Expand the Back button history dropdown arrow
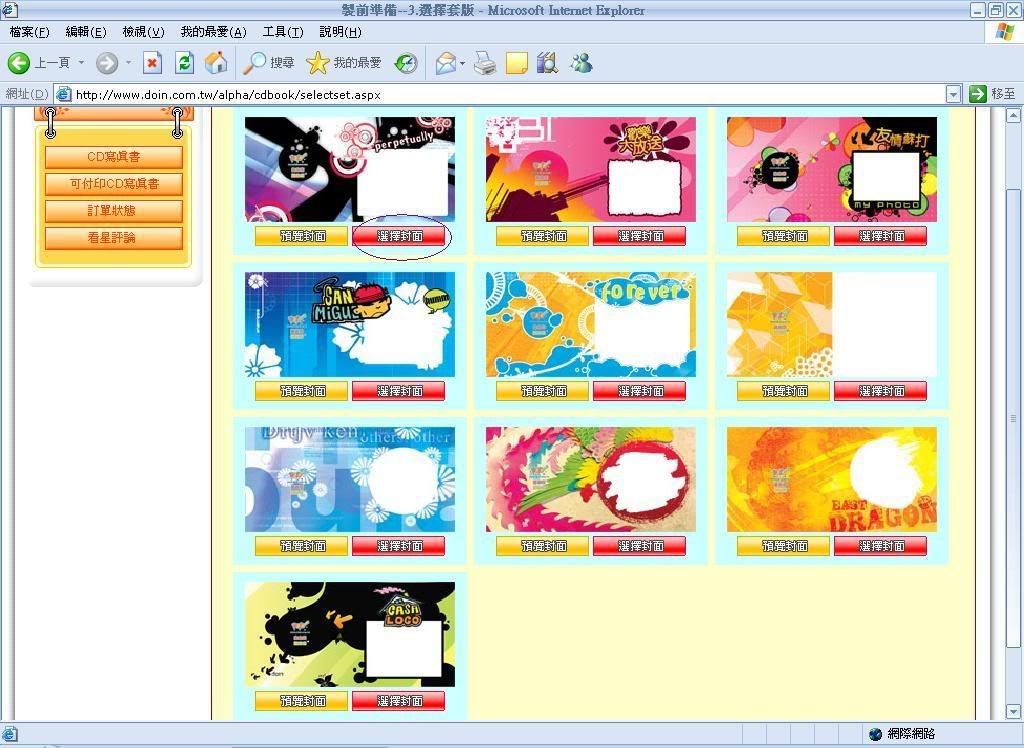 (81, 63)
